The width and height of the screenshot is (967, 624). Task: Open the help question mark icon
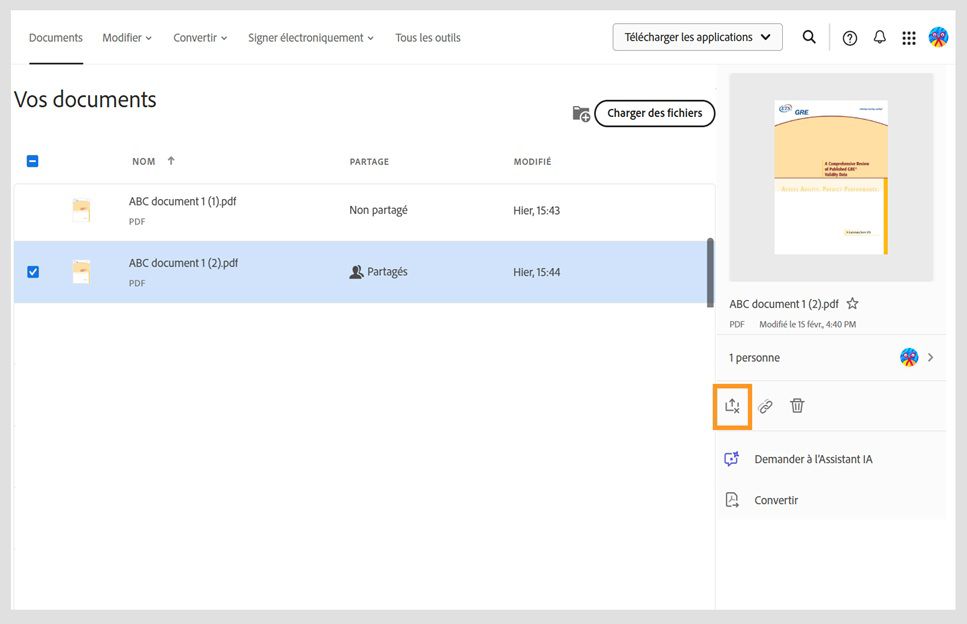(850, 38)
